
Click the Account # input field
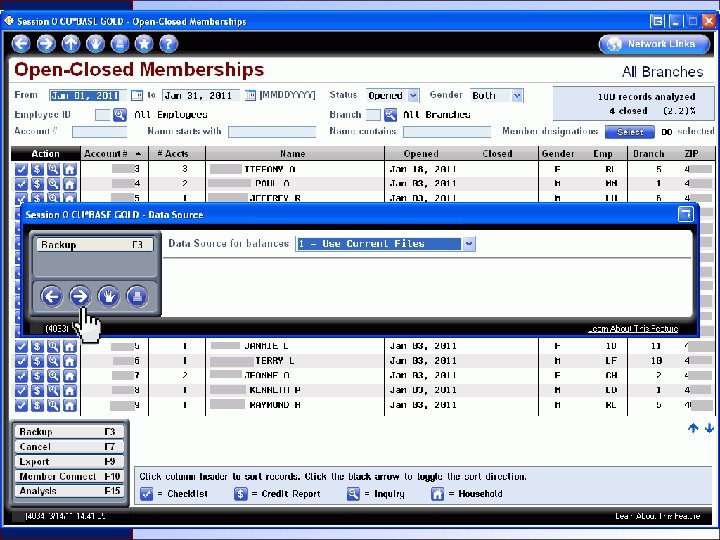point(99,132)
